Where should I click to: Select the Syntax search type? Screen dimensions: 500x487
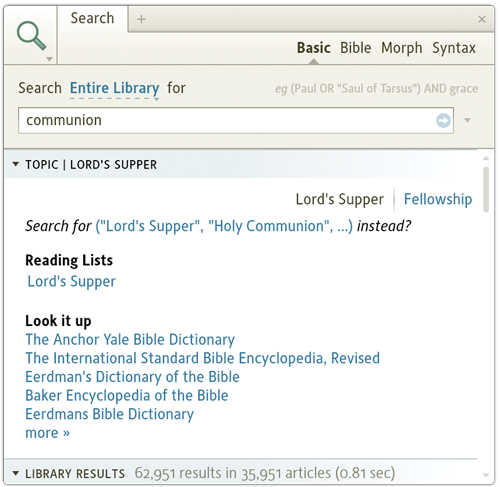[x=454, y=49]
